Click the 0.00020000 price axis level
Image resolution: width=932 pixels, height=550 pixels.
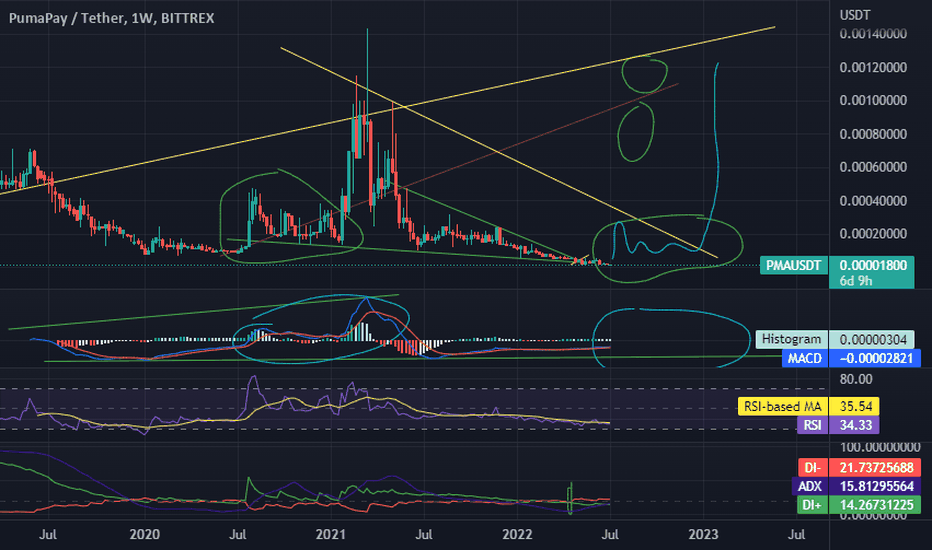873,234
